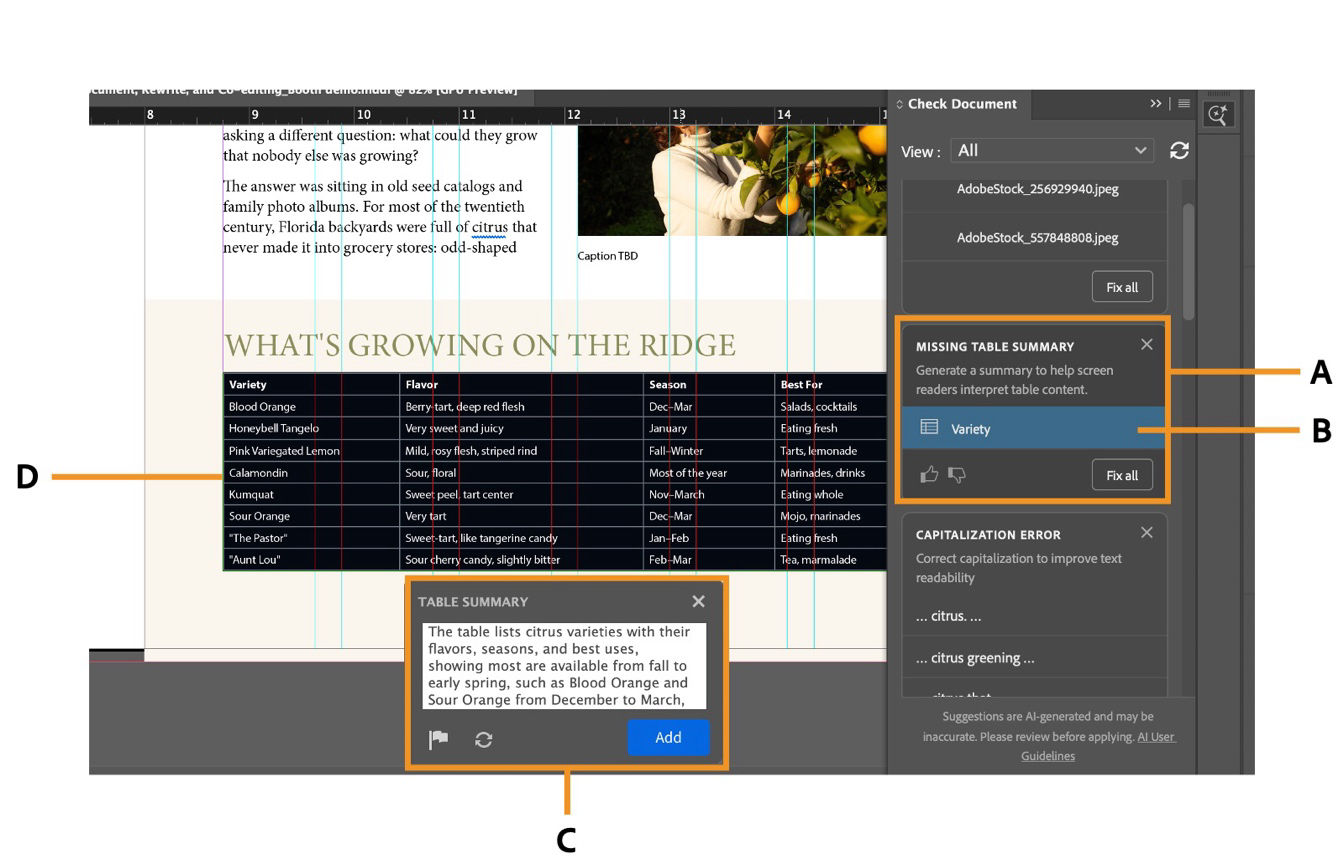Click Fix all below the AdobeStock image list
This screenshot has width=1344, height=864.
tap(1122, 287)
